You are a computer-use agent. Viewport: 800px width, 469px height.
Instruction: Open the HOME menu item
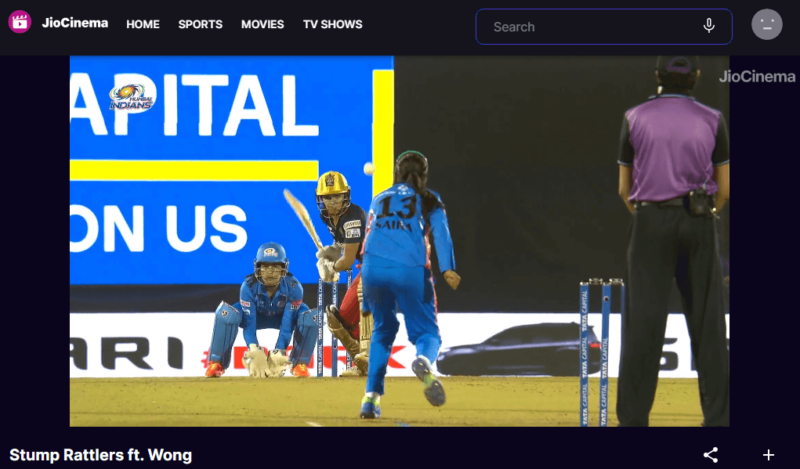point(143,24)
